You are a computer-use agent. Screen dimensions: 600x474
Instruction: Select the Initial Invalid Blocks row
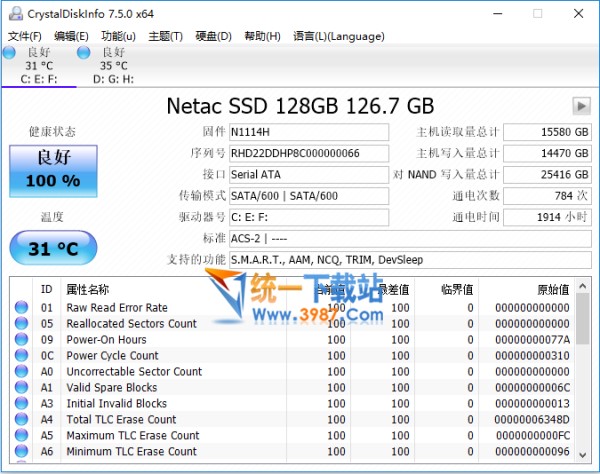292,403
